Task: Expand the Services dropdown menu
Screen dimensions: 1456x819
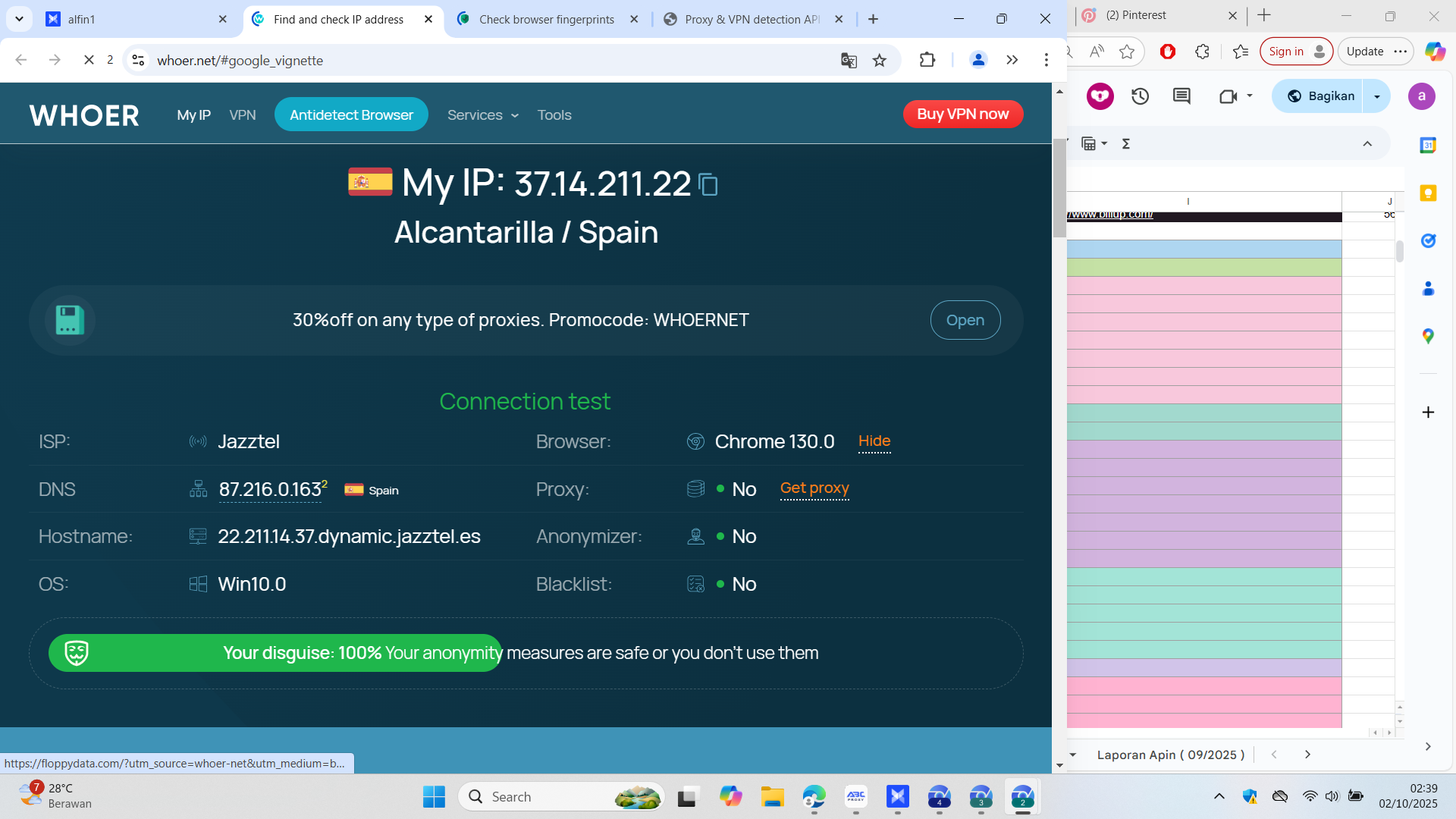Action: (x=483, y=115)
